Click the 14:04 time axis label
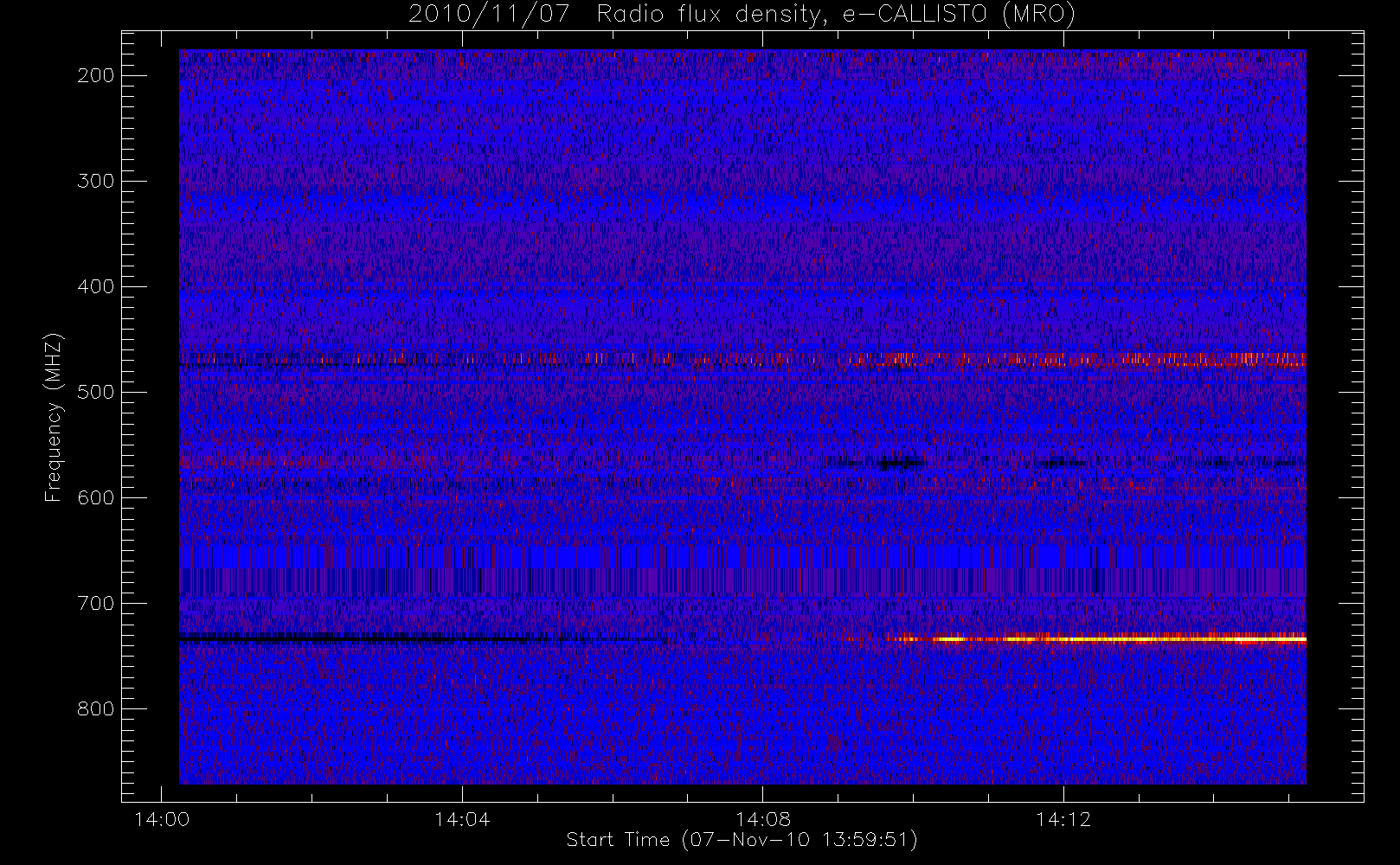 pos(462,819)
